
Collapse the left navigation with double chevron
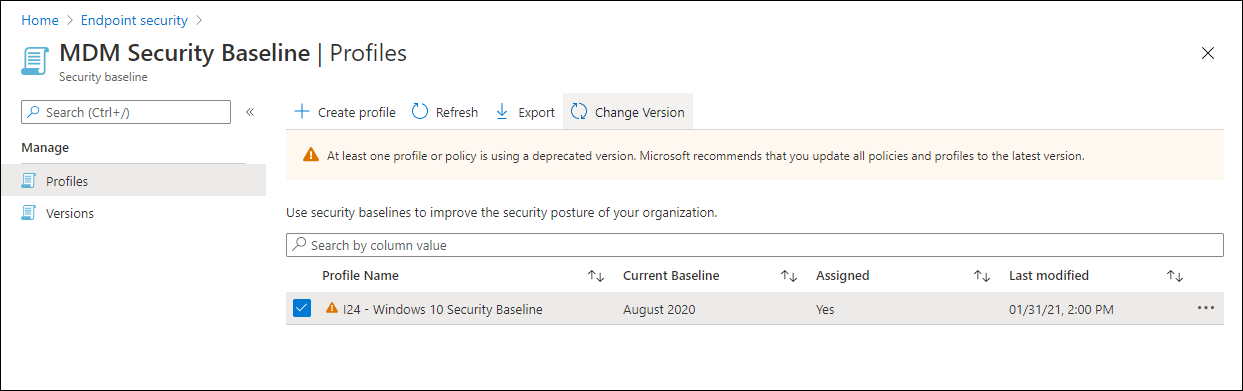[x=250, y=112]
